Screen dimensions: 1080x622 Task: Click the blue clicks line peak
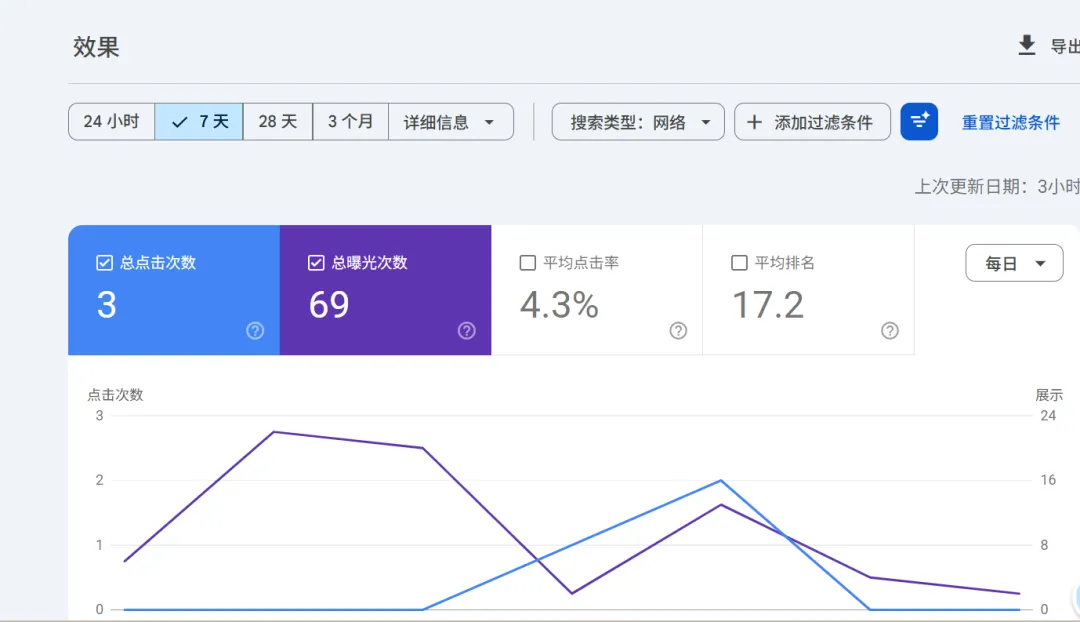(720, 480)
